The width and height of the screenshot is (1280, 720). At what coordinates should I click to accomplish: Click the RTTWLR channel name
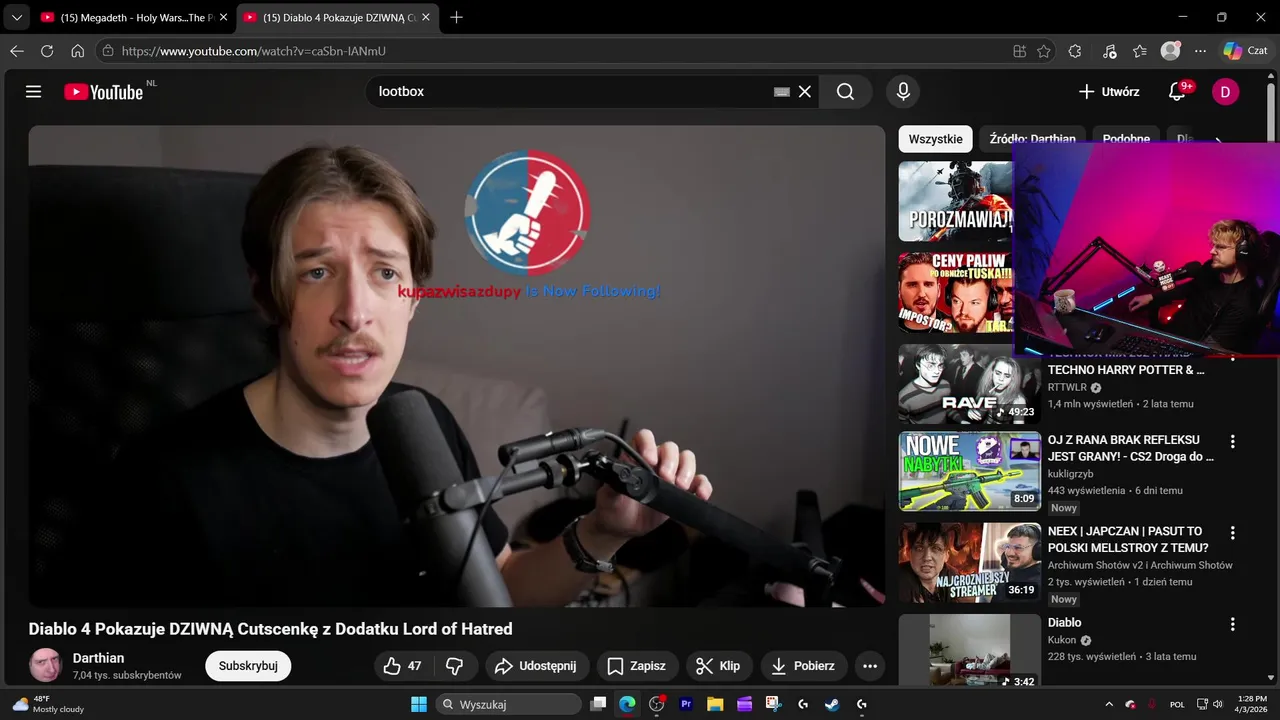coord(1067,387)
